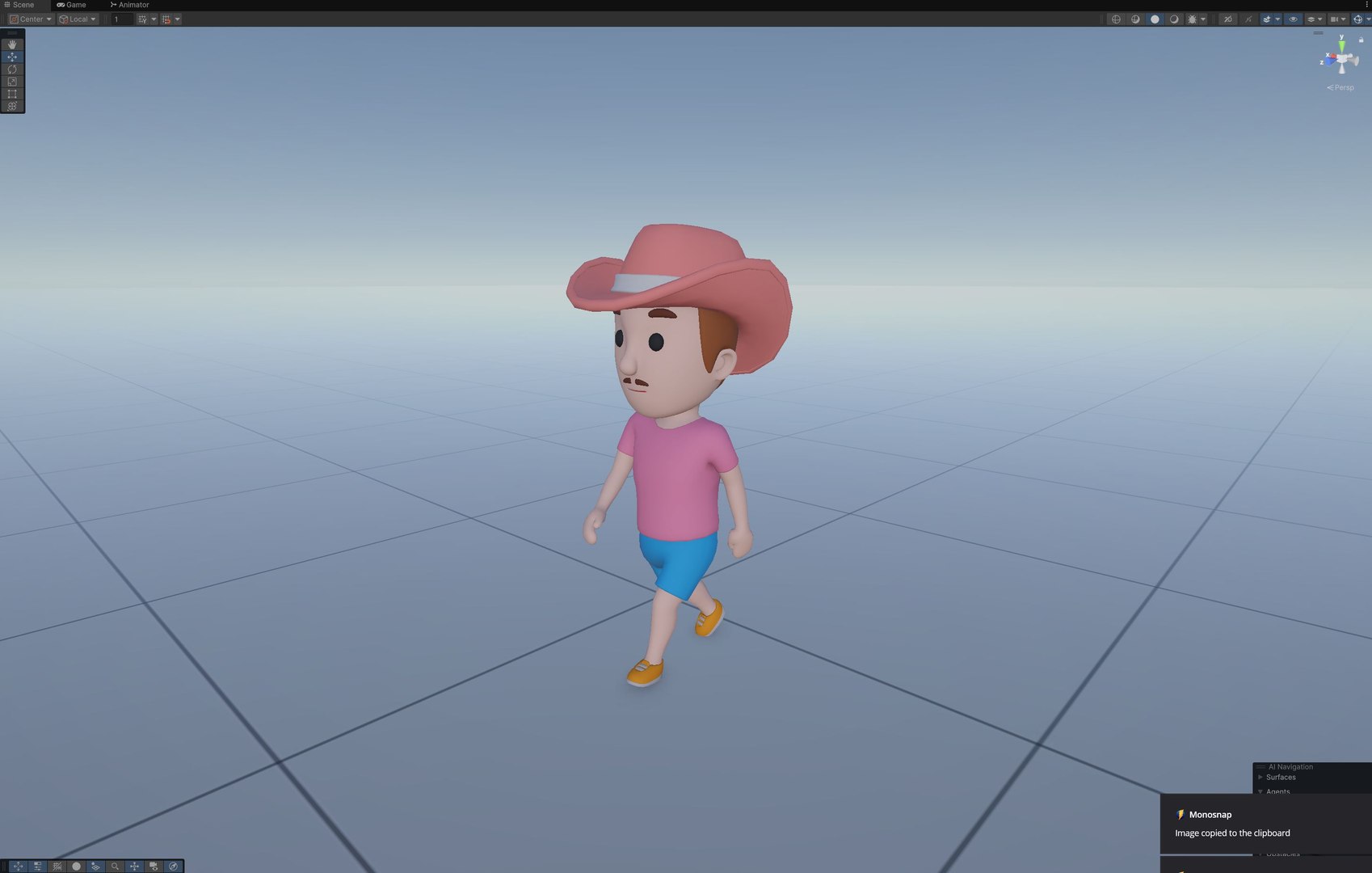The image size is (1372, 873).
Task: Open the Local handle rotation dropdown
Action: 78,19
